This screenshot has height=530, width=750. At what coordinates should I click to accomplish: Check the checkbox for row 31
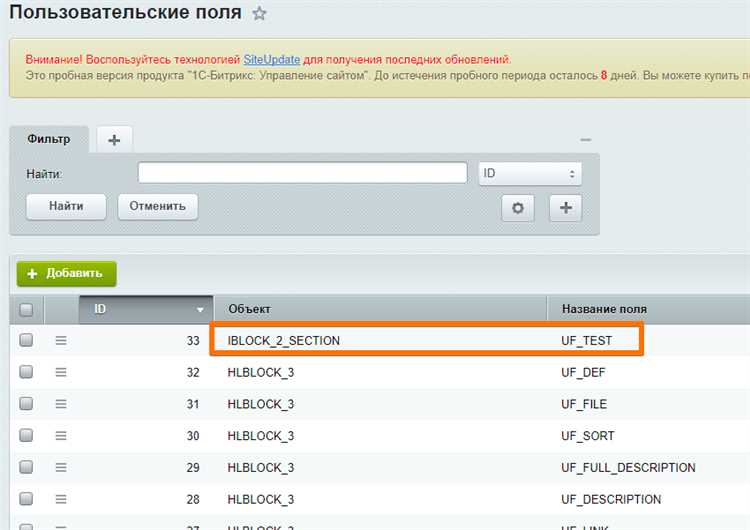[x=26, y=404]
